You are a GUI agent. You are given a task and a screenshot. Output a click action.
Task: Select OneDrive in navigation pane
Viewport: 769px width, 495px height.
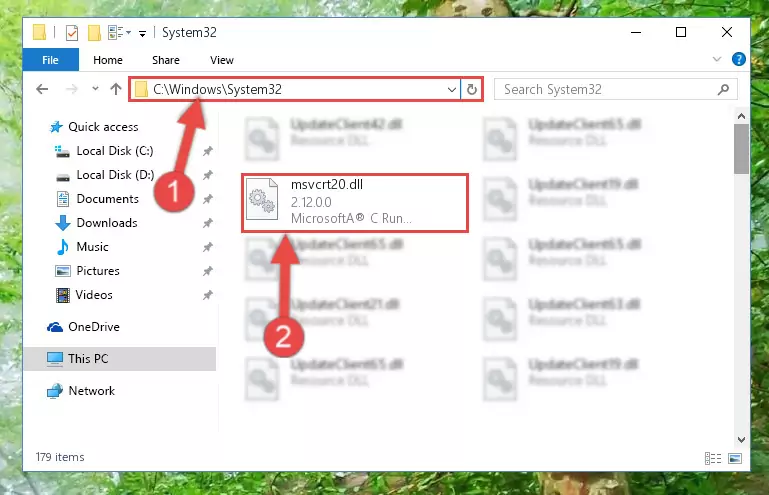[94, 327]
